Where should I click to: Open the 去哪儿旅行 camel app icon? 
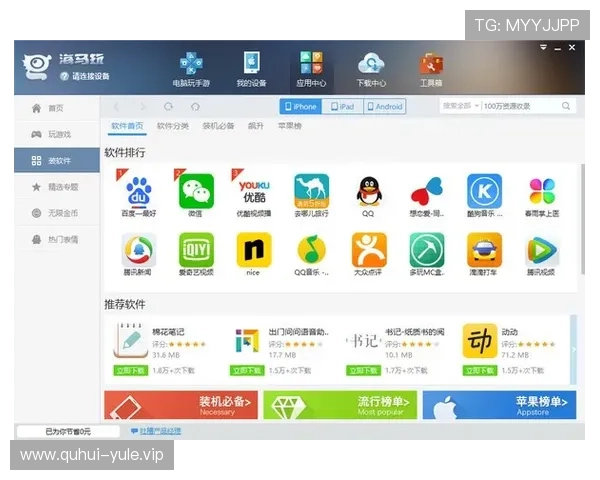pos(311,191)
